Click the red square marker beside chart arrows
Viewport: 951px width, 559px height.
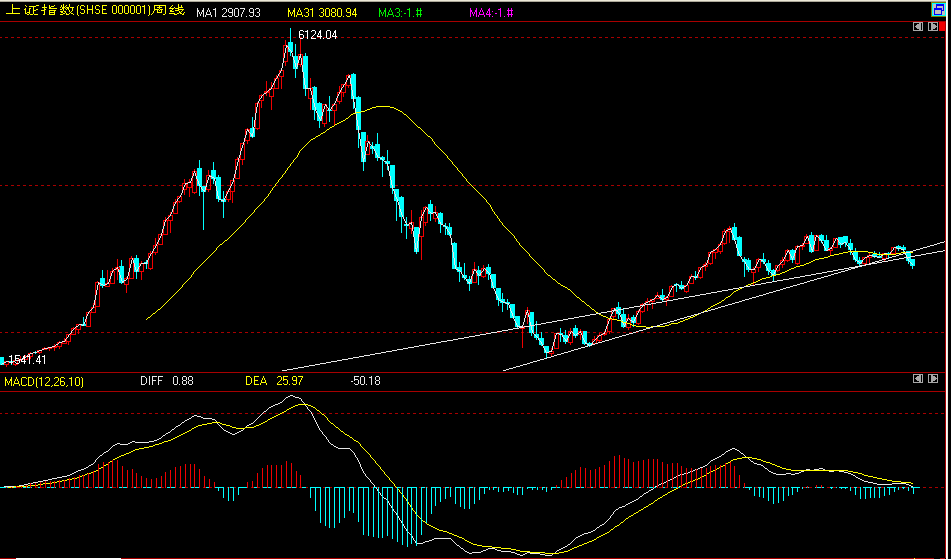943,28
